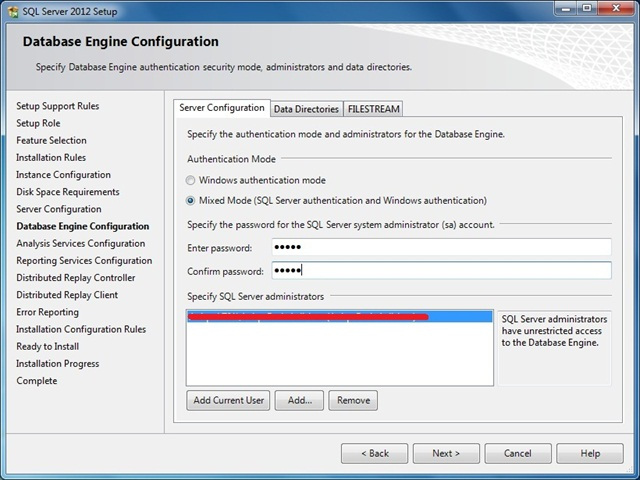This screenshot has height=480, width=640.
Task: Remove the selected SQL Server administrator
Action: [353, 400]
